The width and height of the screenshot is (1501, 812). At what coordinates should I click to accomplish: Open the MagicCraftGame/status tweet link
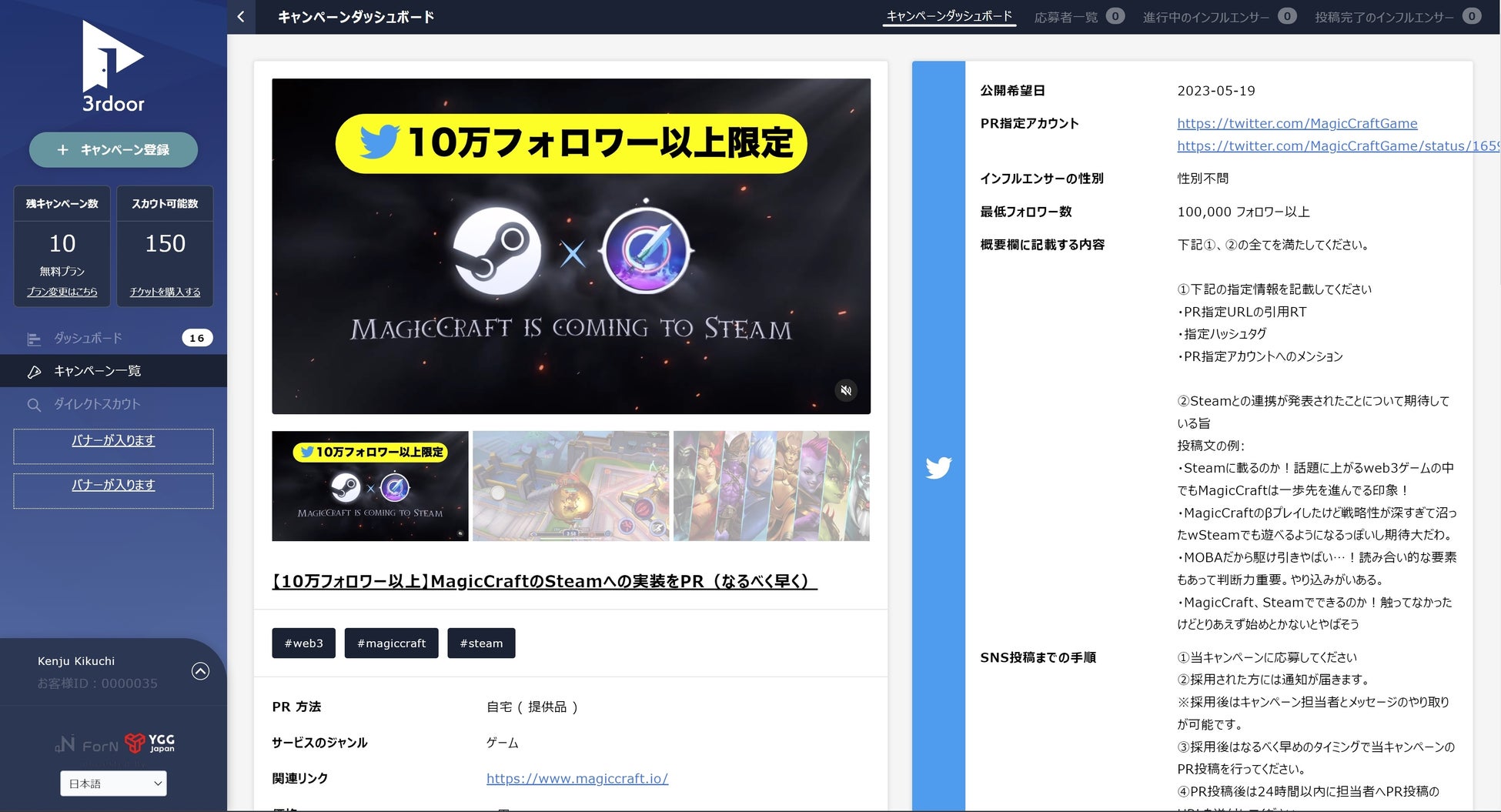coord(1339,145)
